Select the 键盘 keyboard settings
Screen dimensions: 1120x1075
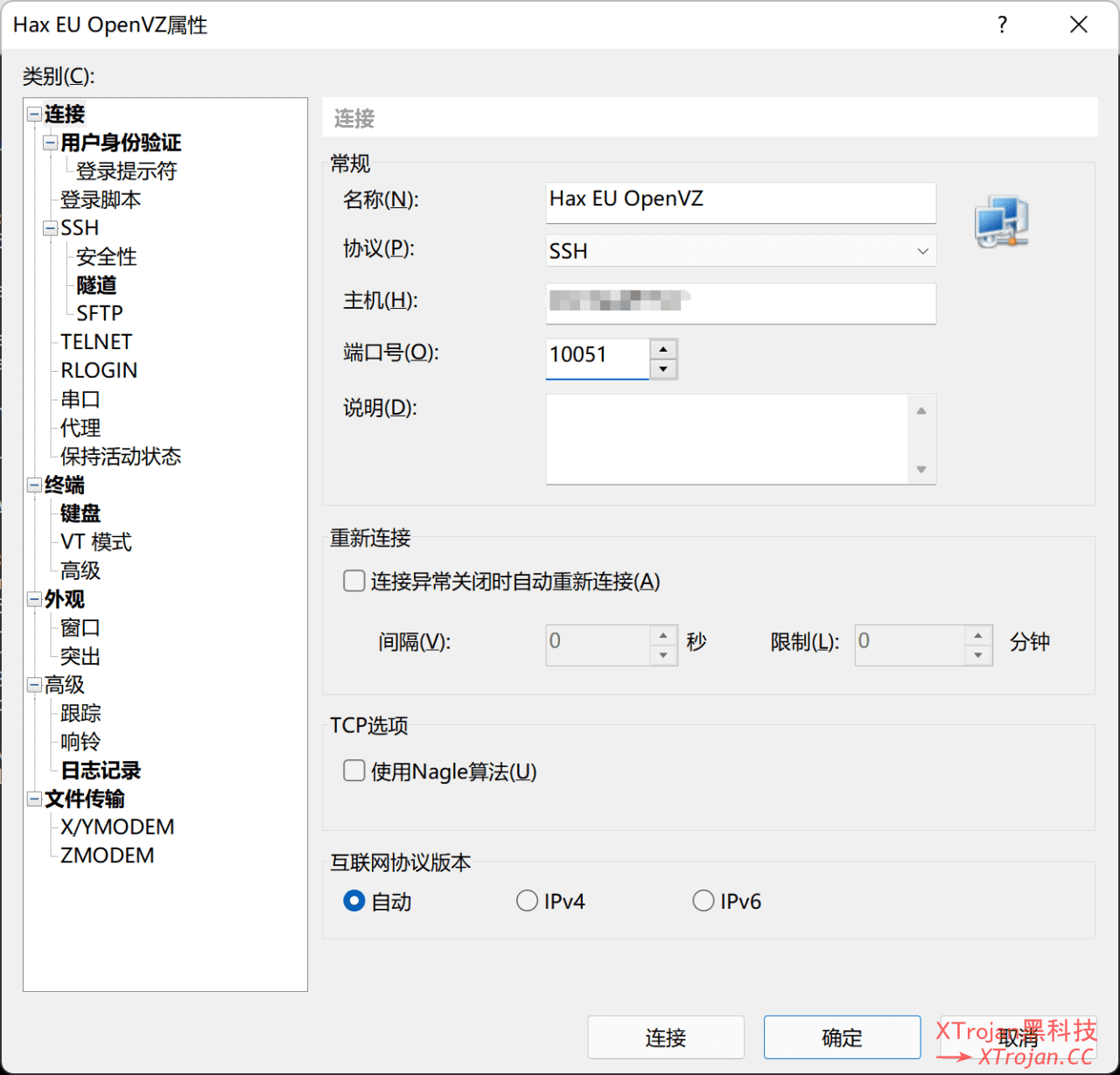point(80,513)
